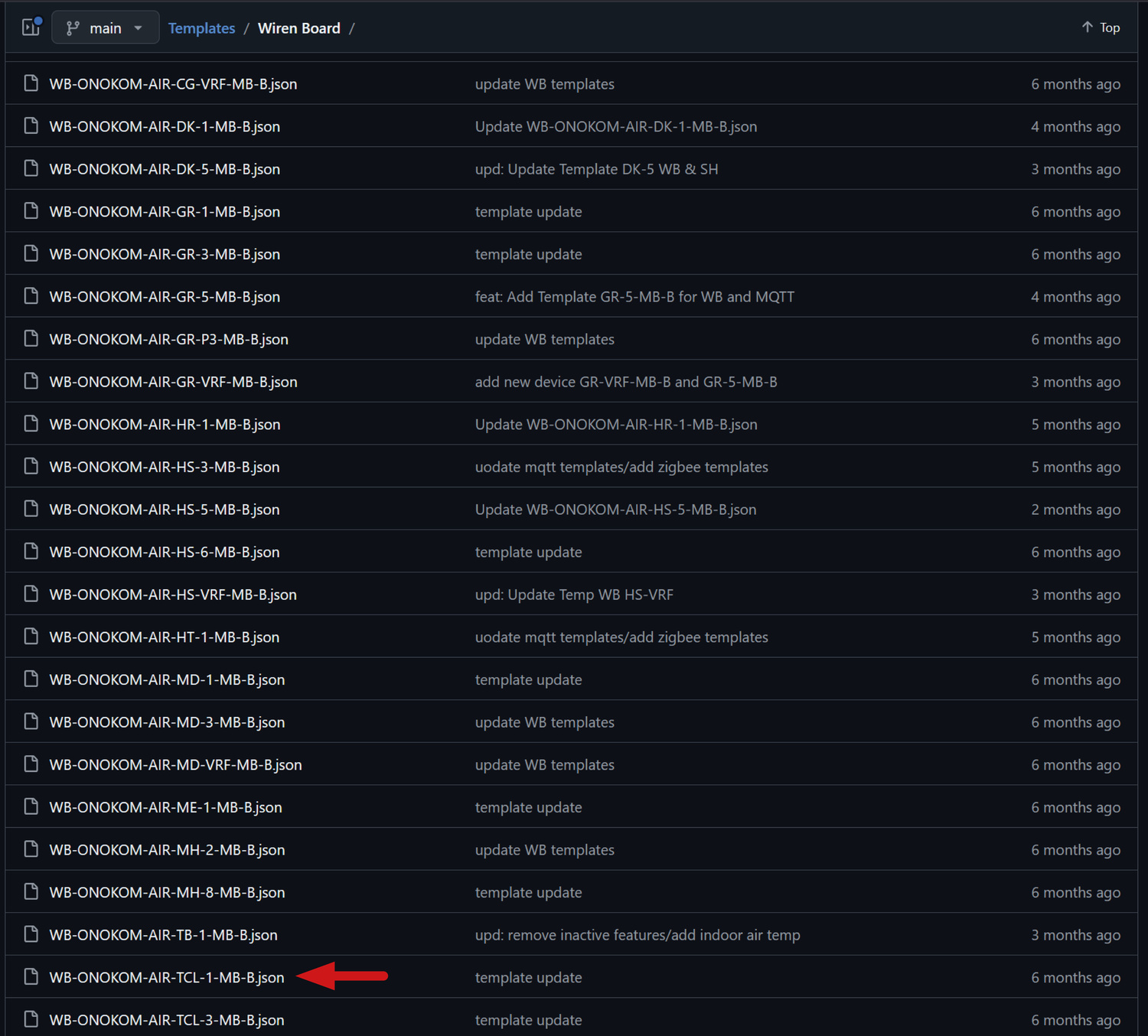The image size is (1148, 1036).
Task: Click file icon beside WB-ONOKOM-AIR-DK-5-MB-B.json
Action: tap(31, 168)
